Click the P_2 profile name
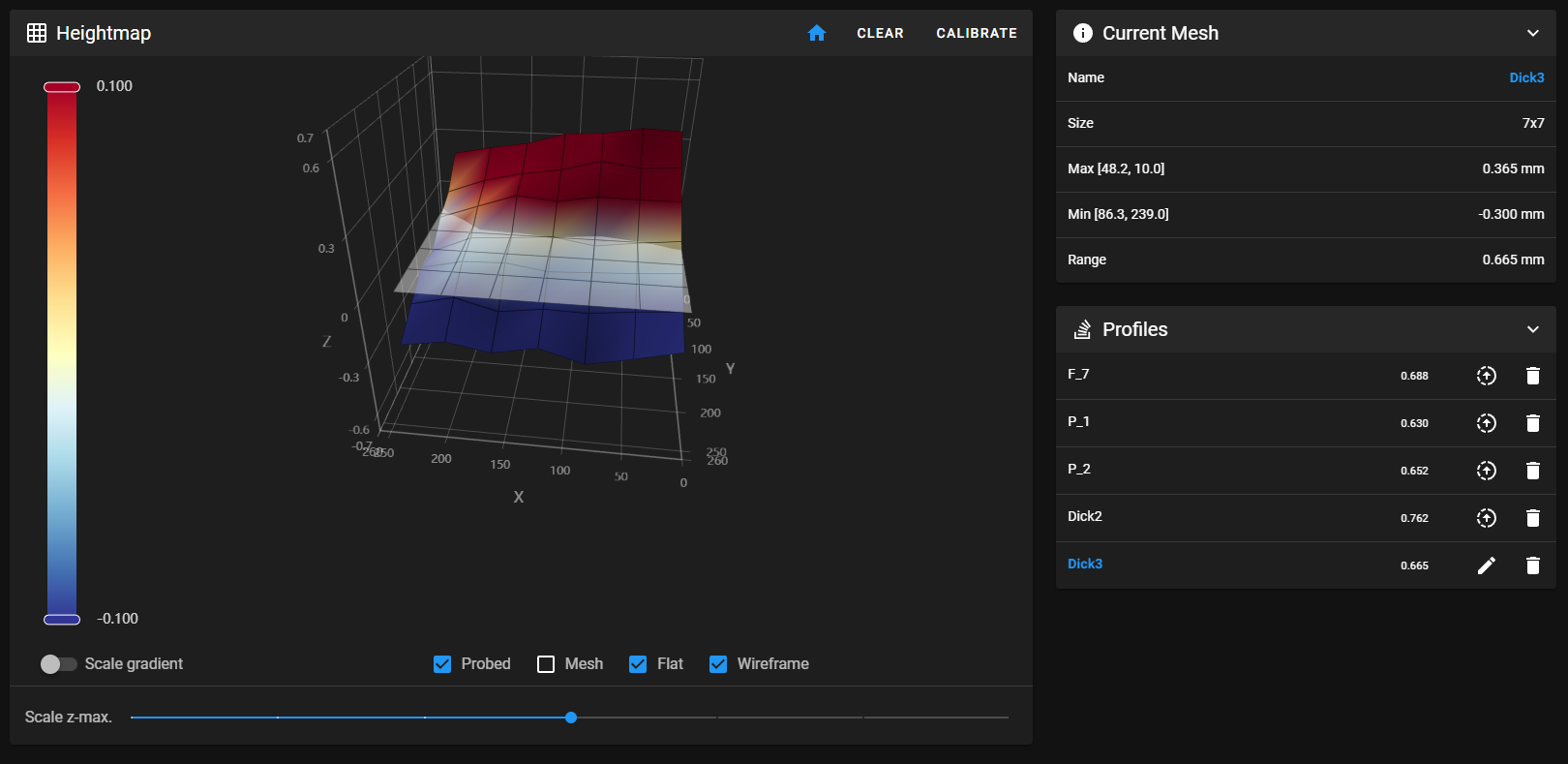This screenshot has width=1568, height=764. pyautogui.click(x=1079, y=469)
